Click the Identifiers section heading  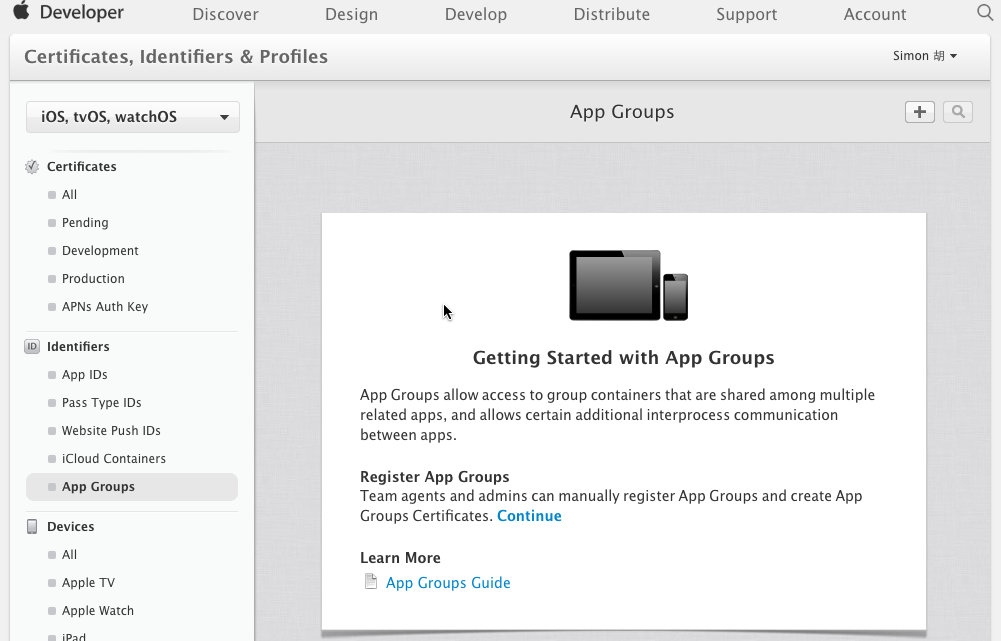tap(78, 347)
